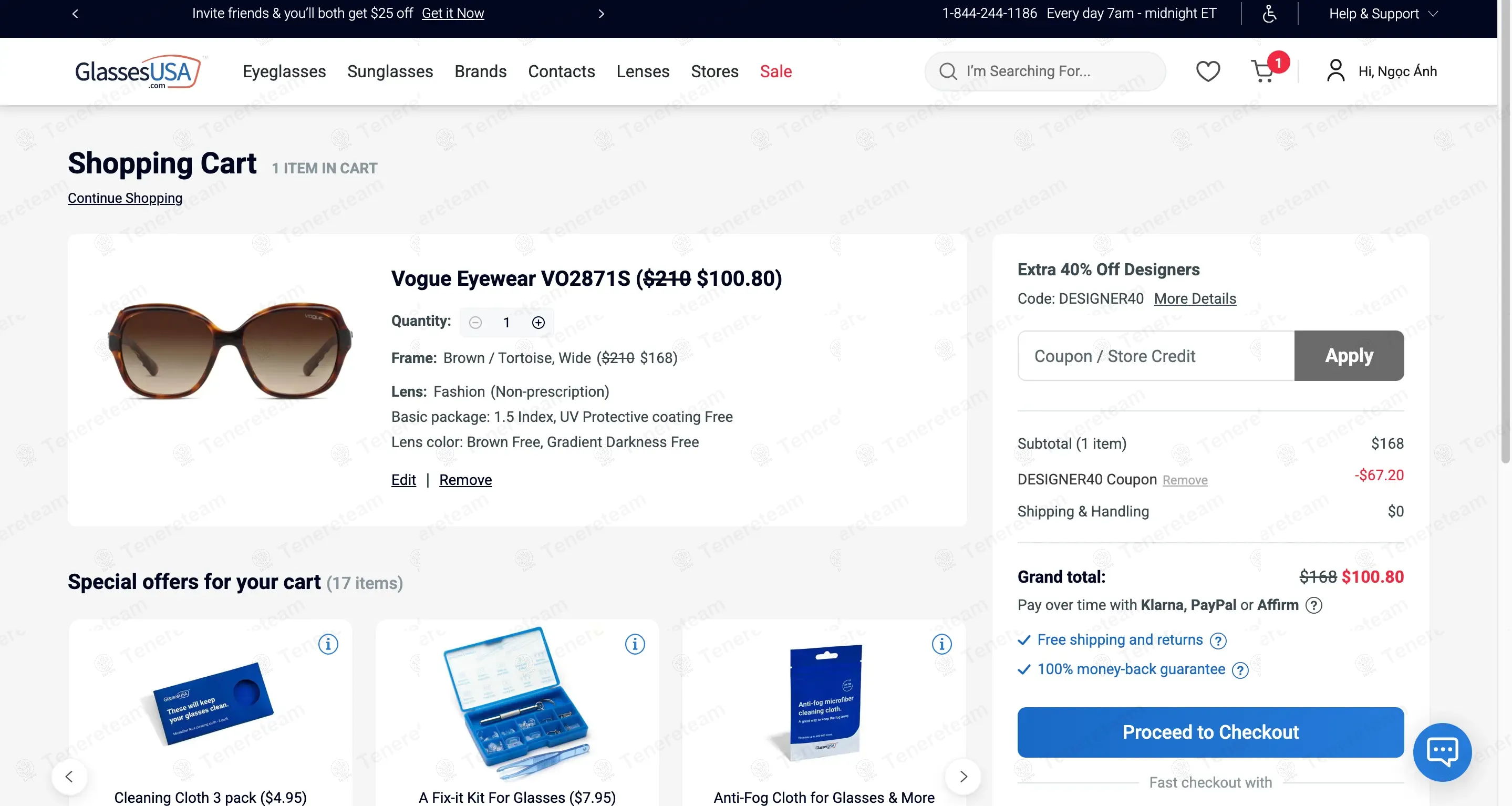Click Proceed to Checkout

(x=1210, y=731)
